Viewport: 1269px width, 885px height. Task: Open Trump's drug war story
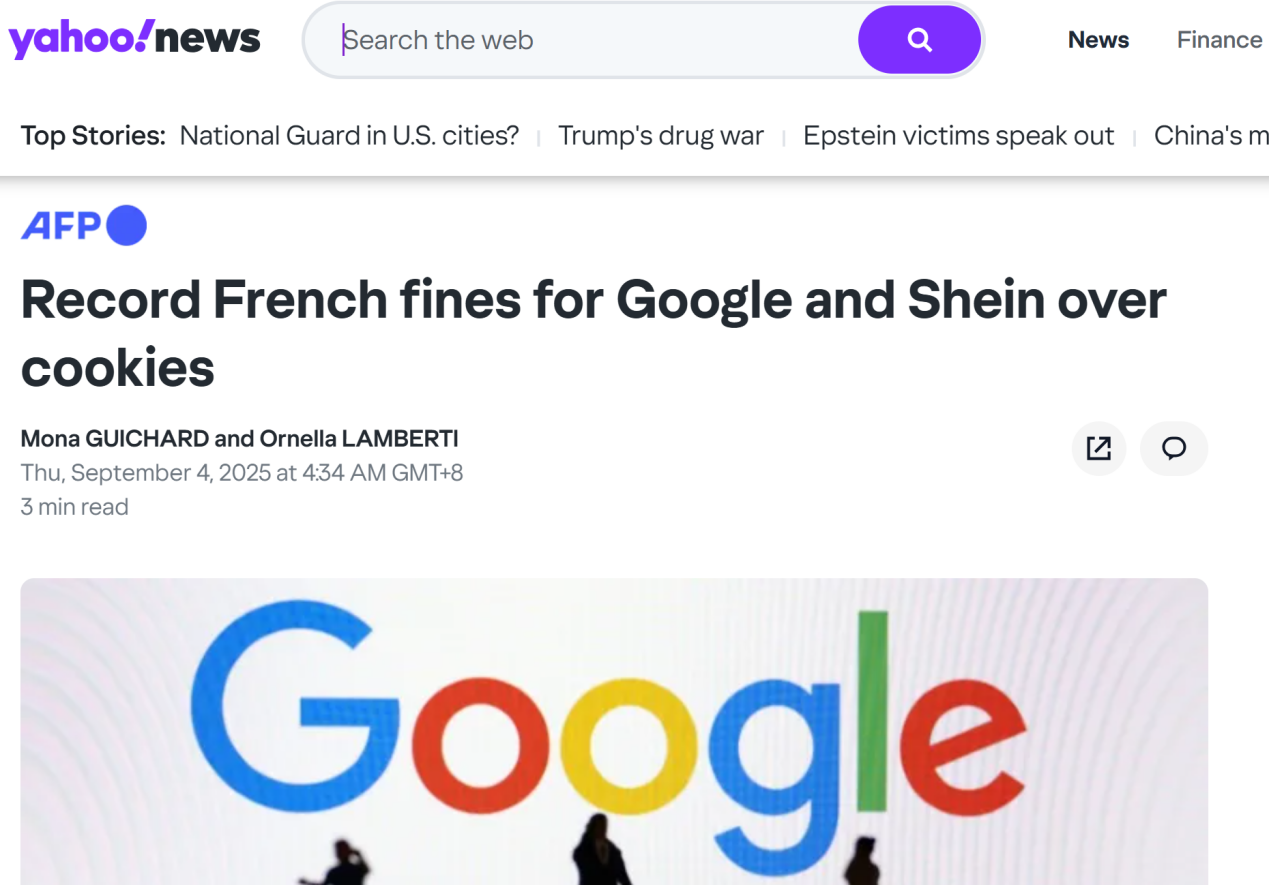[x=660, y=135]
